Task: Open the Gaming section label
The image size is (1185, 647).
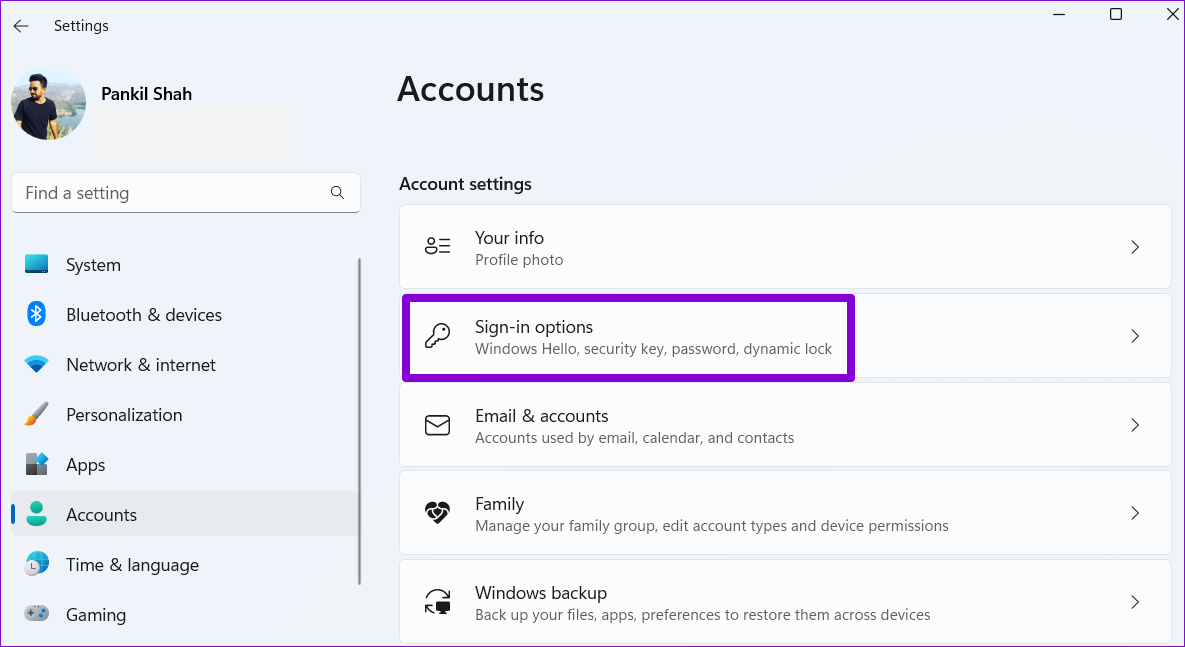Action: (96, 614)
